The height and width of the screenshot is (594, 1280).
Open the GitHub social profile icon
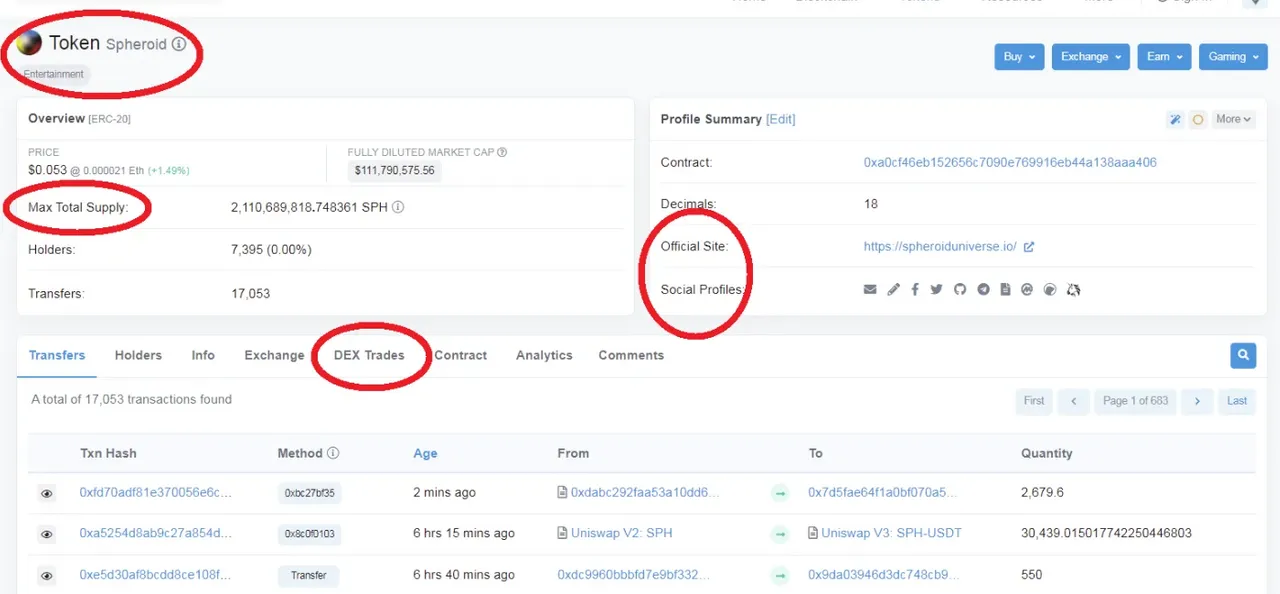960,290
